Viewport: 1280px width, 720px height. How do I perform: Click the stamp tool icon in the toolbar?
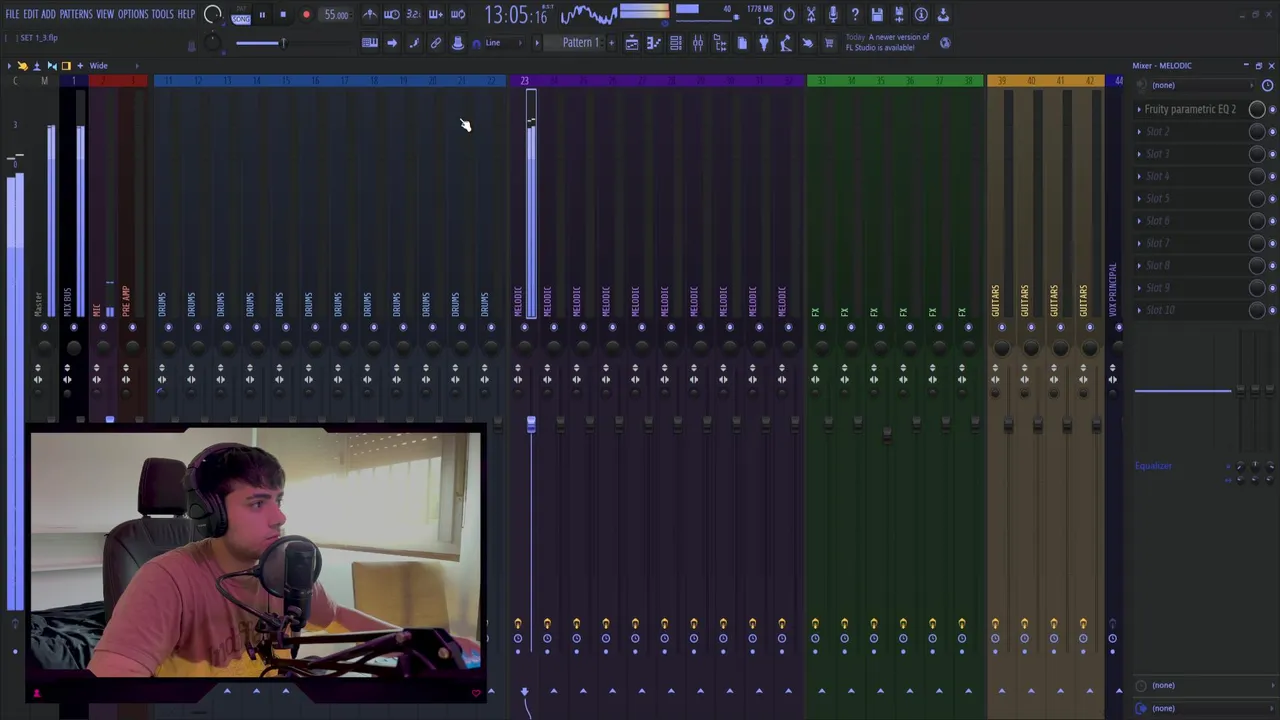pyautogui.click(x=458, y=43)
